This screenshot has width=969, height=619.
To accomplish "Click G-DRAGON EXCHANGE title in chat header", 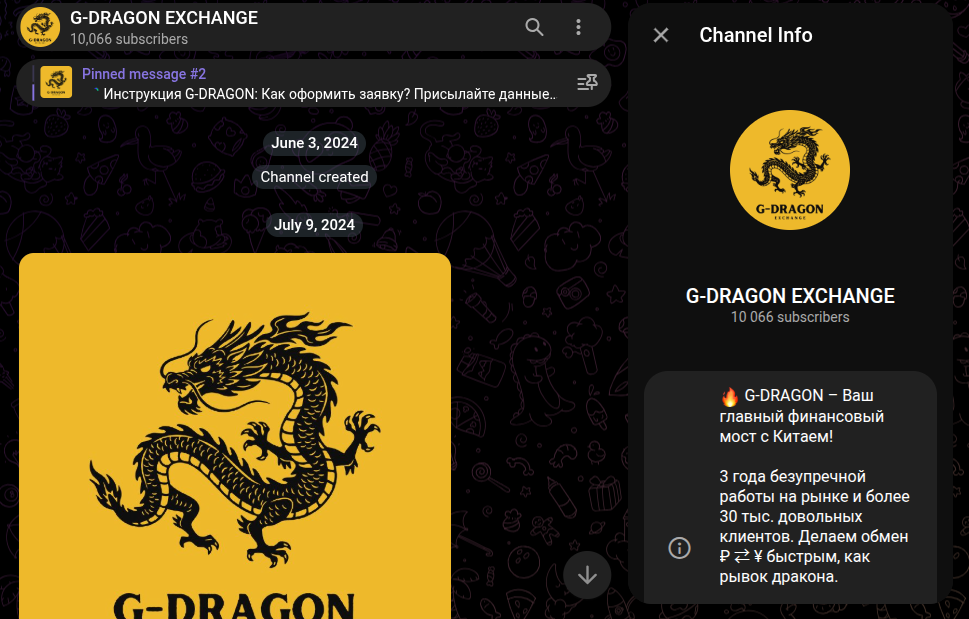I will tap(164, 18).
